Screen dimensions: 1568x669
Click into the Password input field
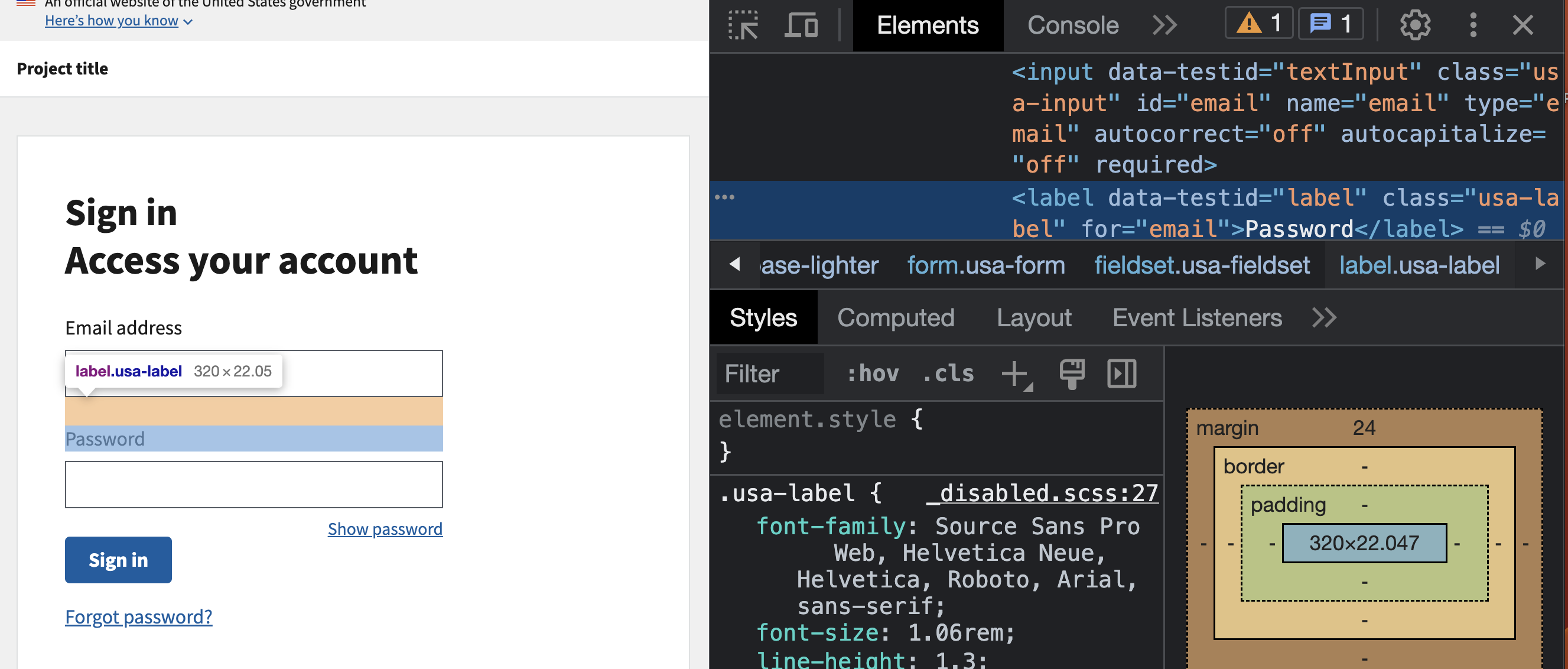coord(254,485)
